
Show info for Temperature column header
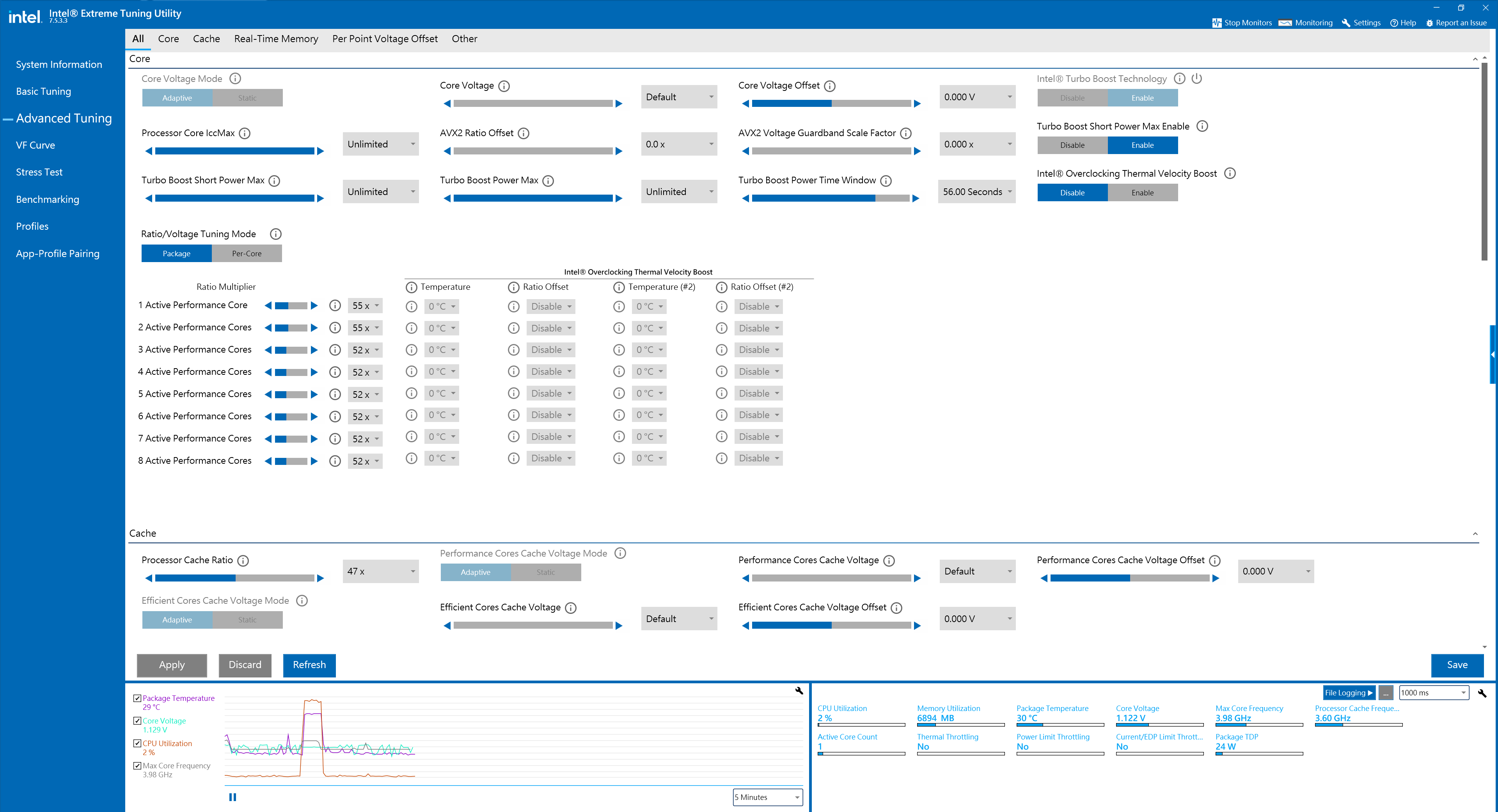(x=411, y=287)
